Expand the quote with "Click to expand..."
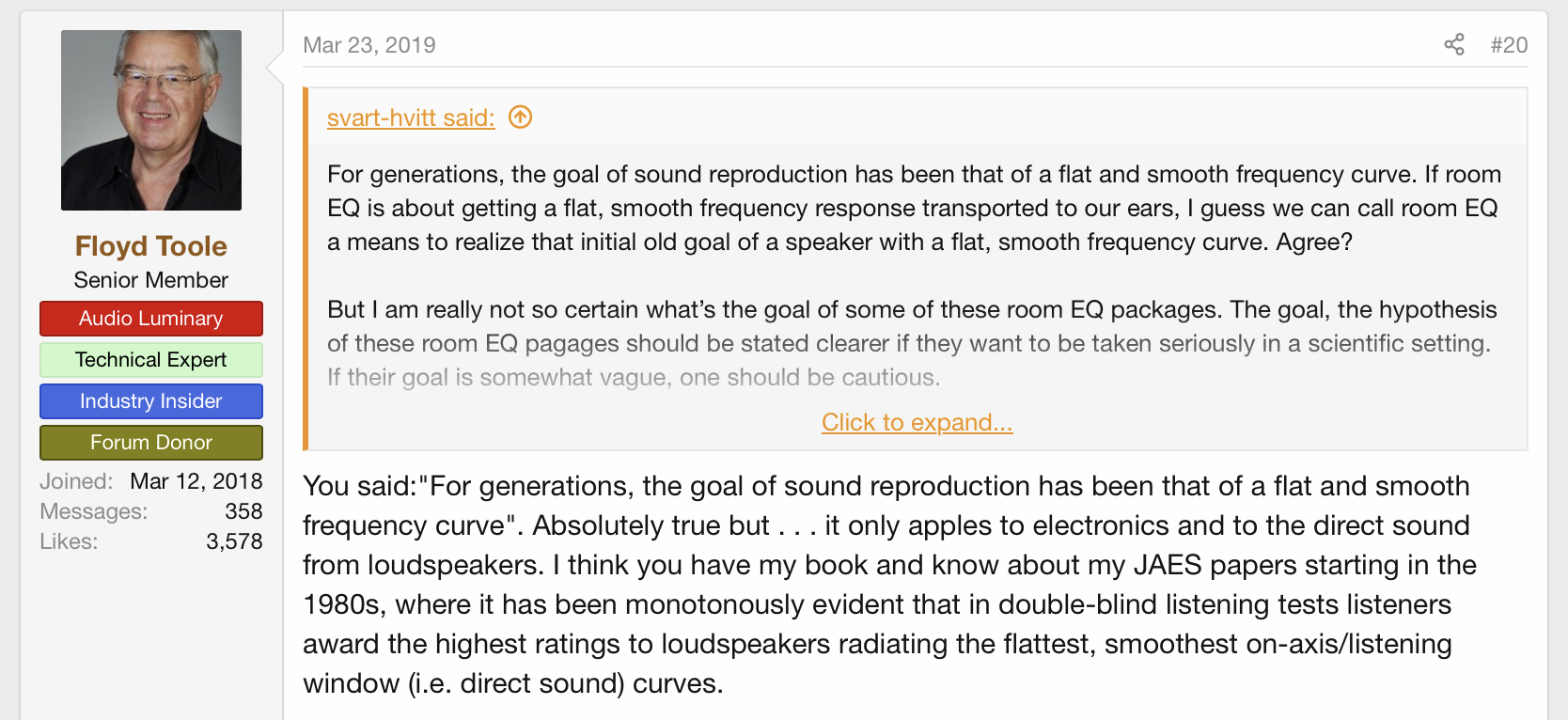The height and width of the screenshot is (720, 1568). coord(917,423)
